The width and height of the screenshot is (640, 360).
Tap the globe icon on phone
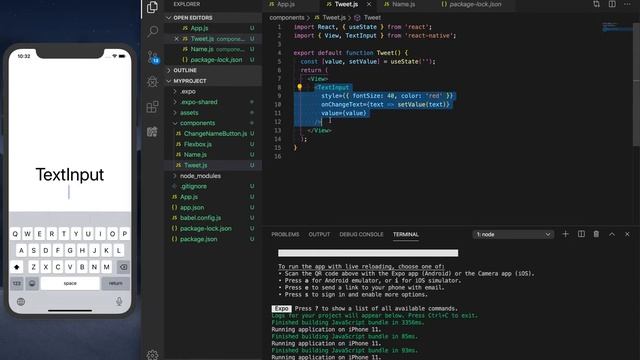point(21,302)
